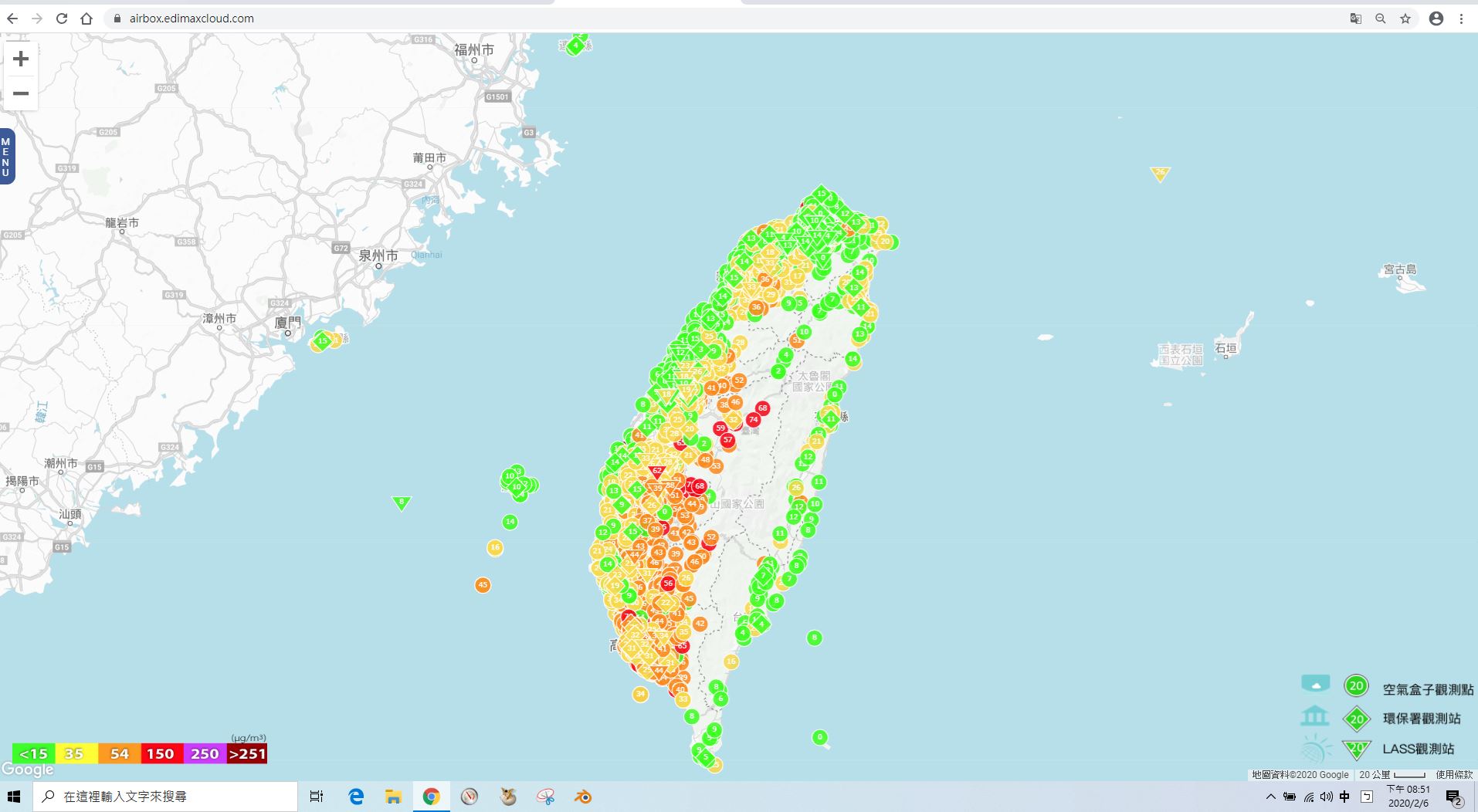Show hidden system tray icons
Image resolution: width=1478 pixels, height=812 pixels.
click(1270, 797)
